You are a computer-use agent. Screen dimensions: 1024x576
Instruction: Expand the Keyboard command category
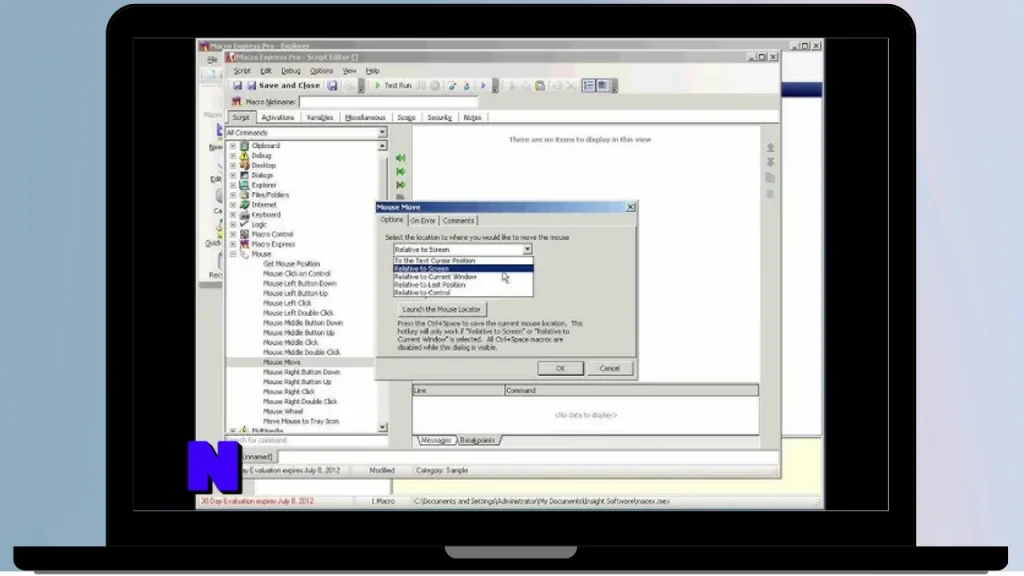232,214
